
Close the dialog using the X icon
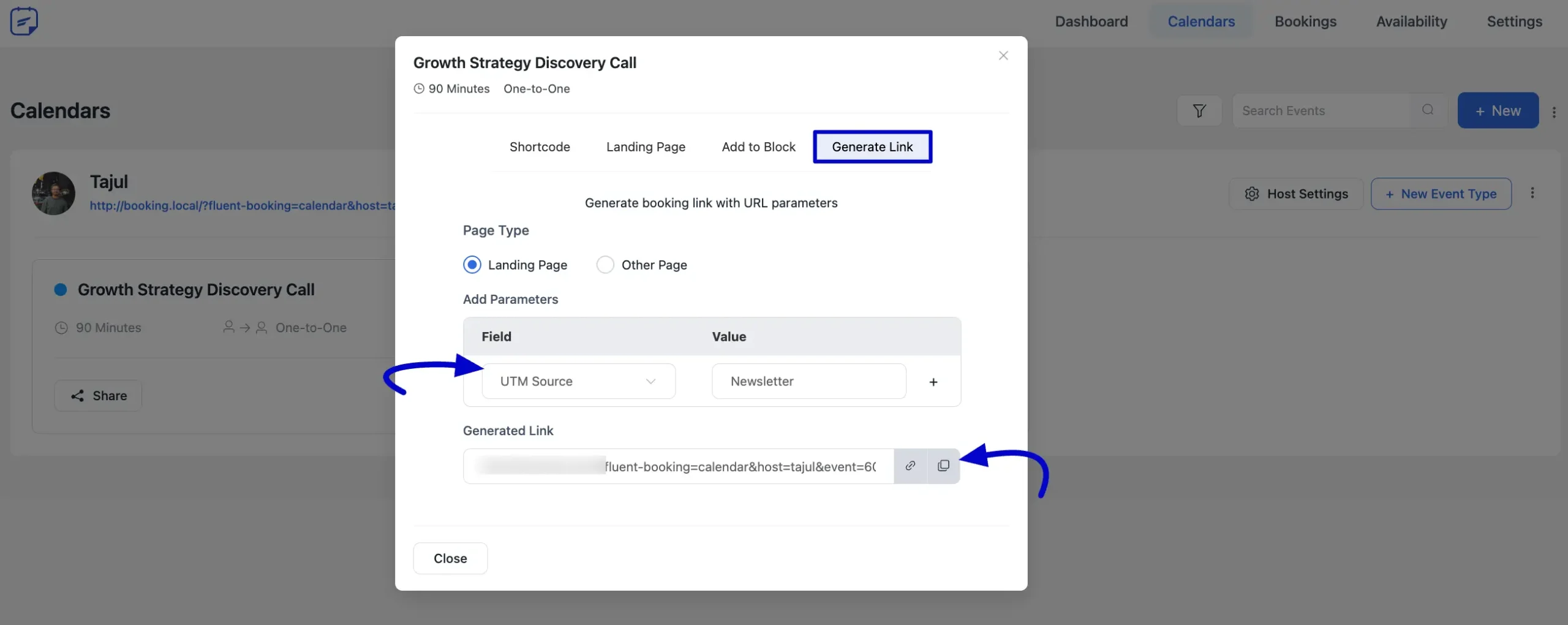[x=1003, y=56]
